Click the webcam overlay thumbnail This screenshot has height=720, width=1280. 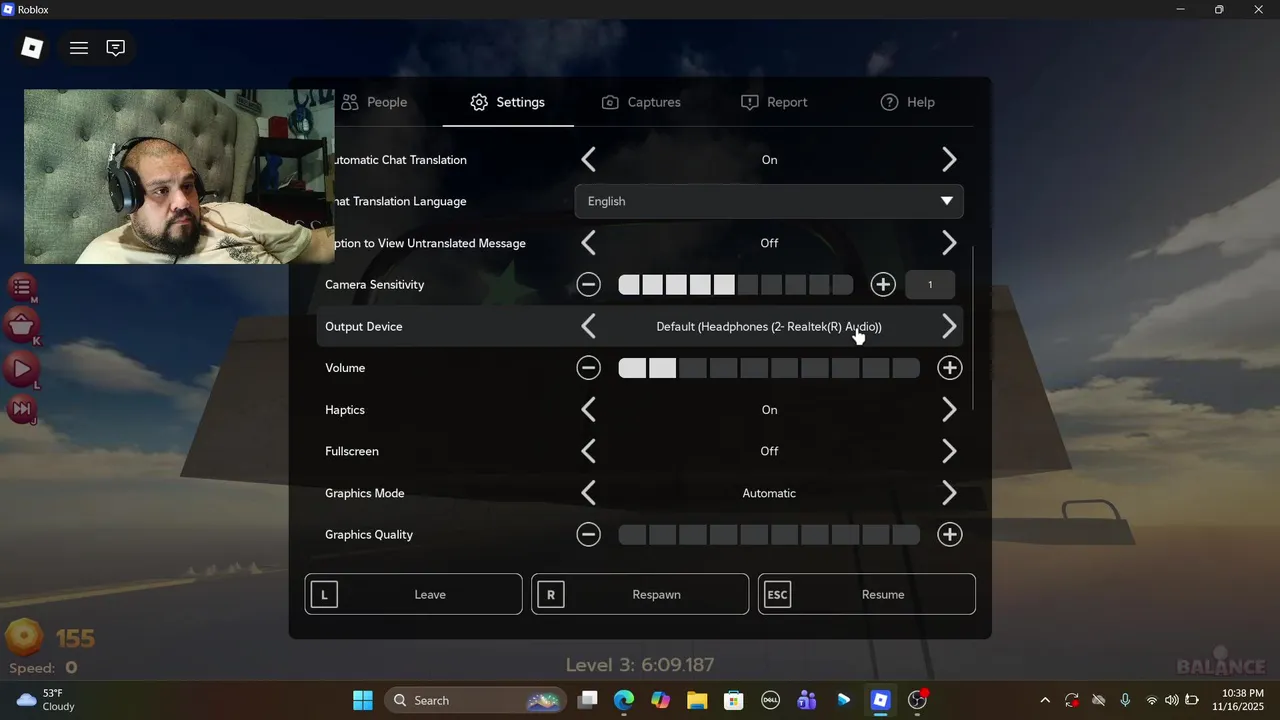pos(179,176)
